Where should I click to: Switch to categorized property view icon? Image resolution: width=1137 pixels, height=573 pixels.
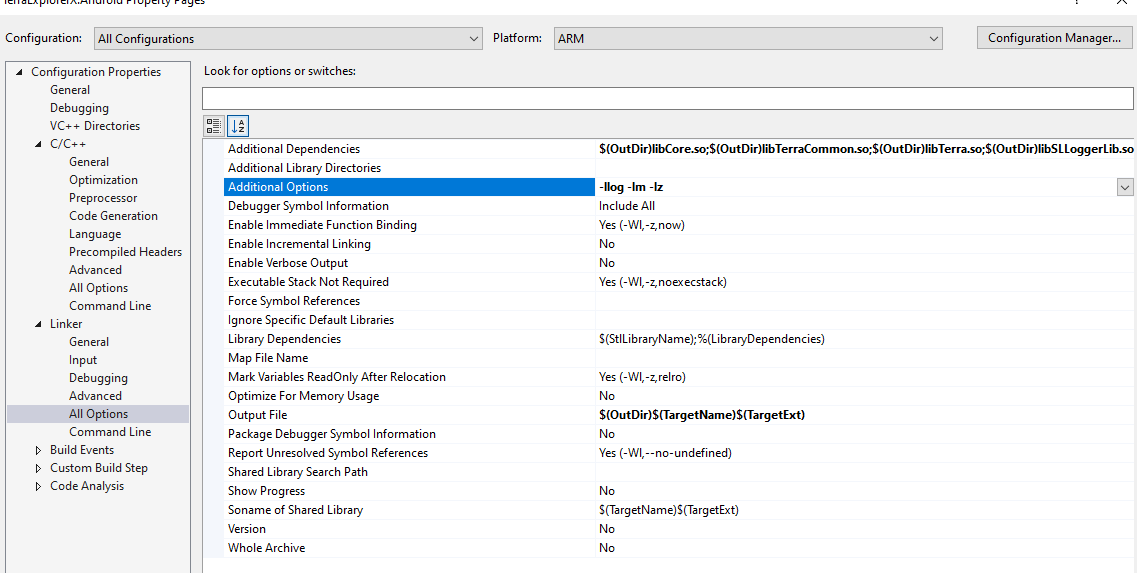[213, 125]
